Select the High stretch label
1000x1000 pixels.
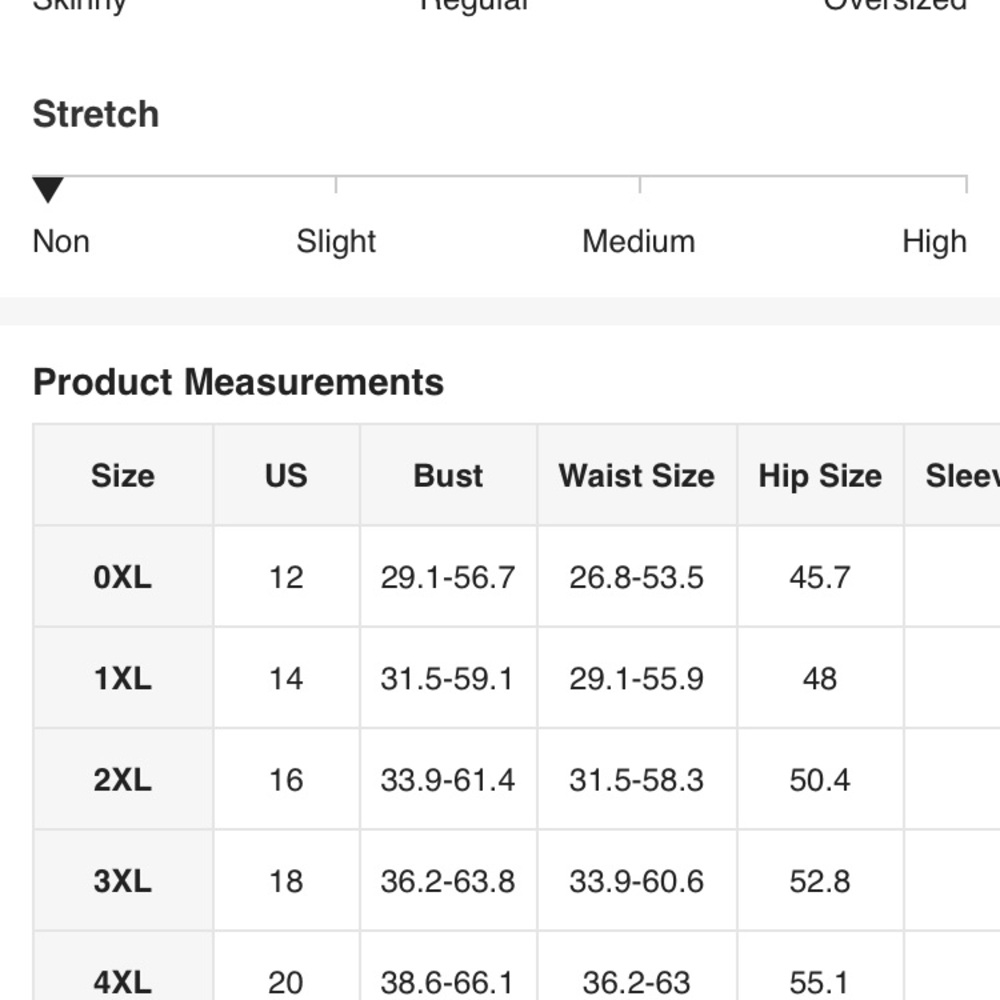pyautogui.click(x=934, y=242)
